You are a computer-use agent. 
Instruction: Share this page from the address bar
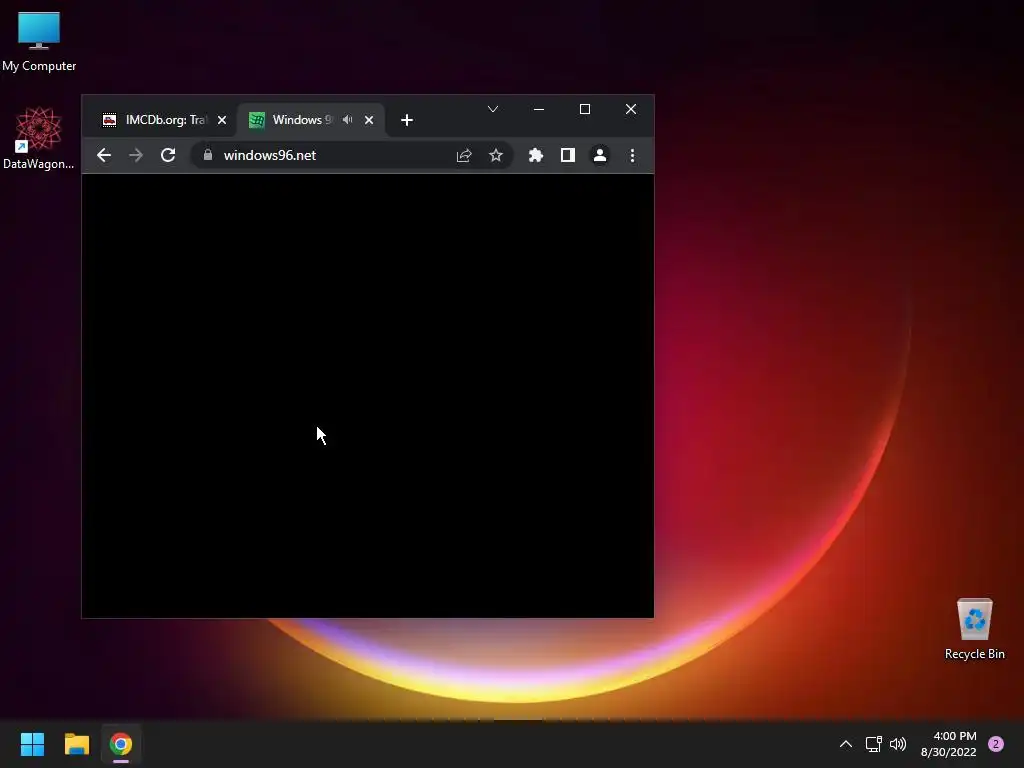coord(464,155)
